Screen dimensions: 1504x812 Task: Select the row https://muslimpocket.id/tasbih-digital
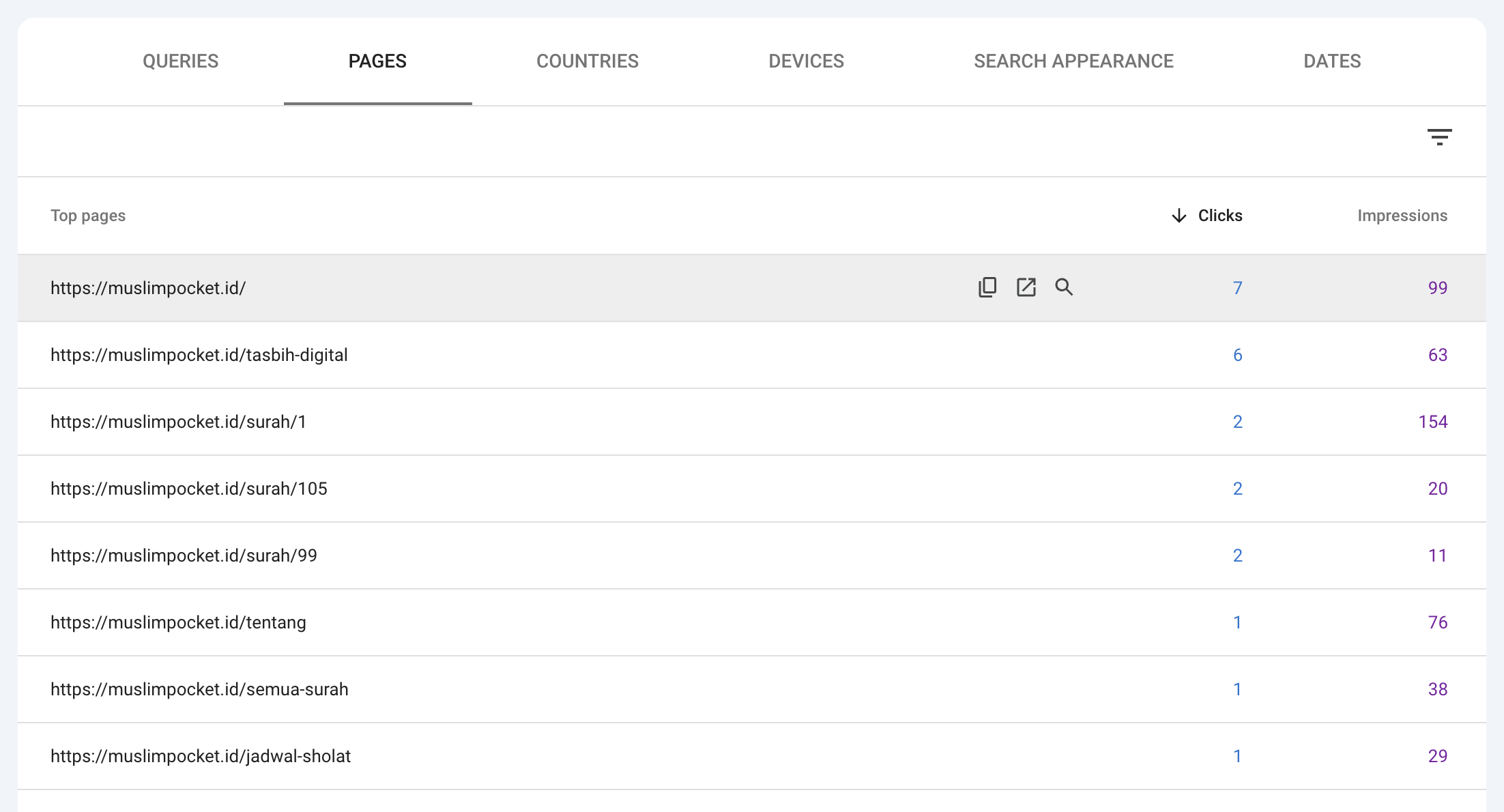(199, 355)
